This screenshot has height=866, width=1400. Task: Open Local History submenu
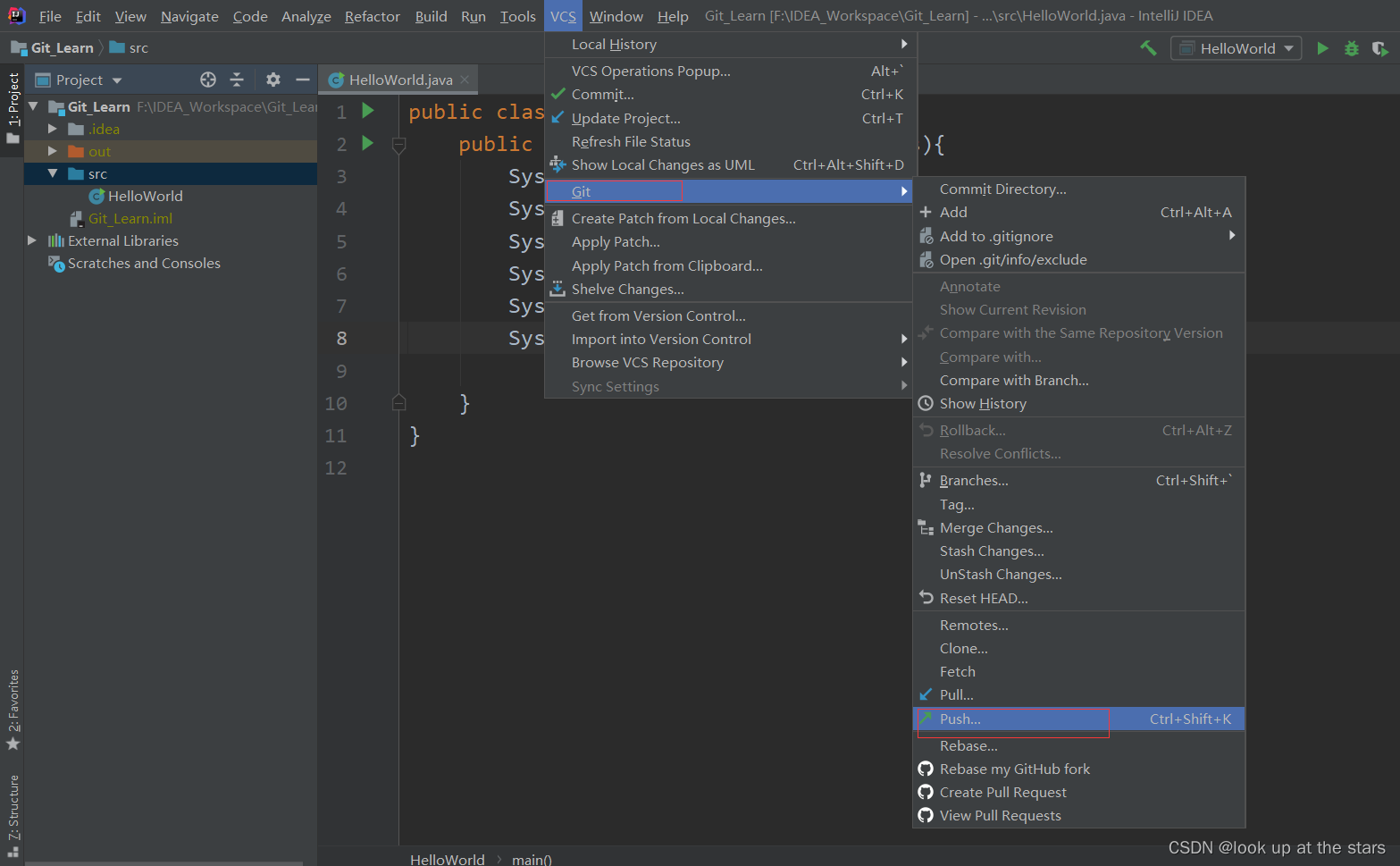[728, 44]
